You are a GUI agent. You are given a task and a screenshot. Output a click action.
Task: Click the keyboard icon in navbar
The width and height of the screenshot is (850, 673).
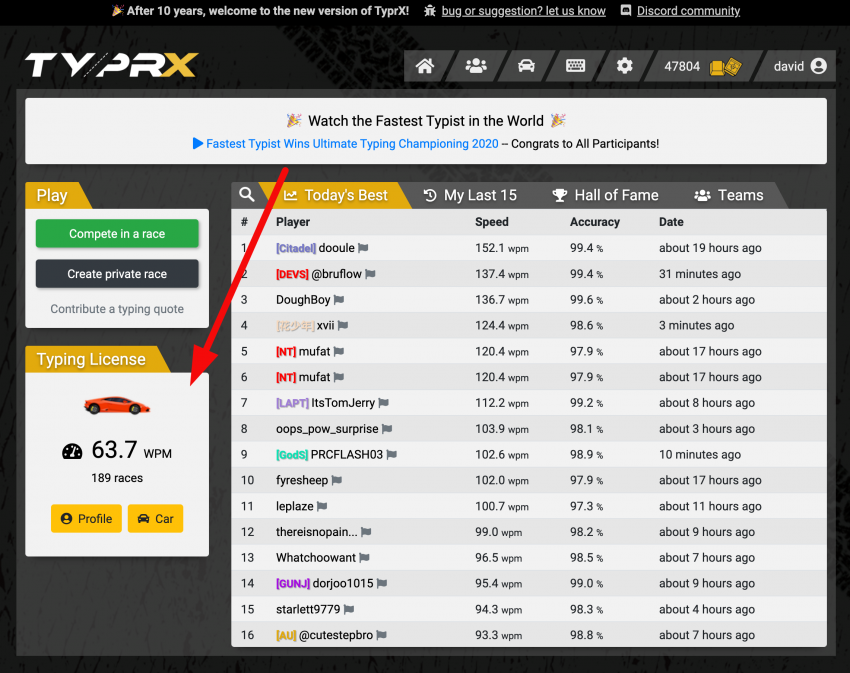pyautogui.click(x=575, y=66)
